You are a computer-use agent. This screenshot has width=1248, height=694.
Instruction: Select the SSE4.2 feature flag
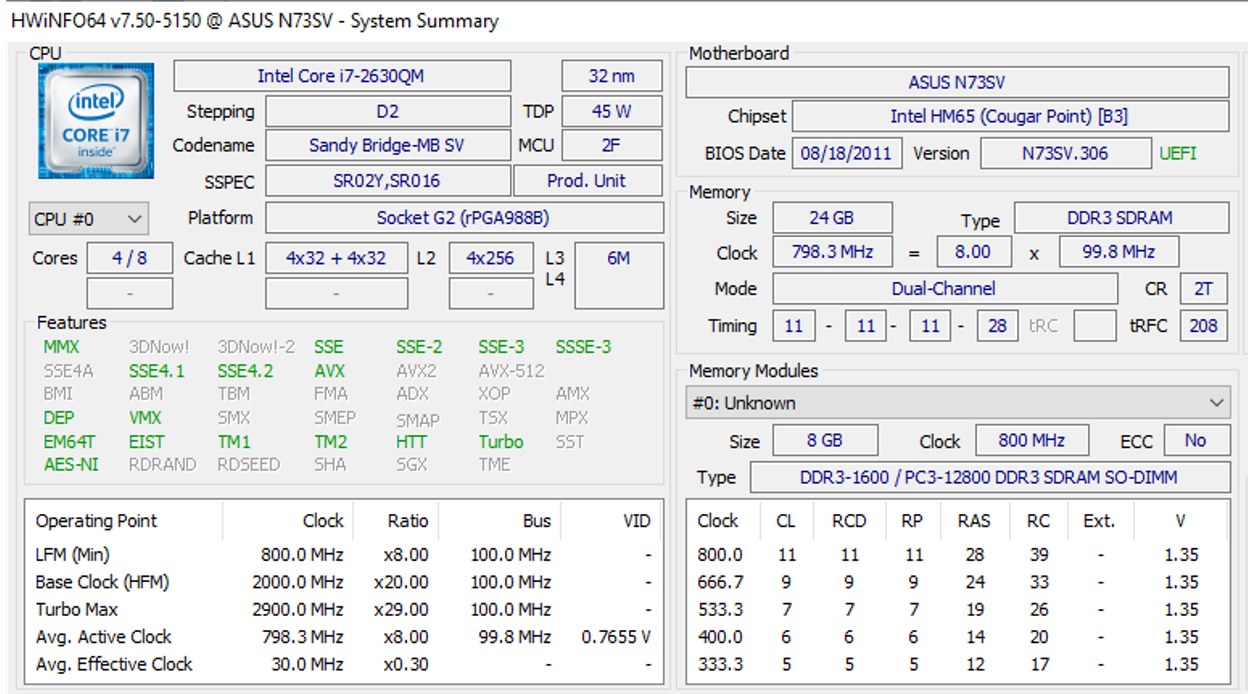coord(245,371)
